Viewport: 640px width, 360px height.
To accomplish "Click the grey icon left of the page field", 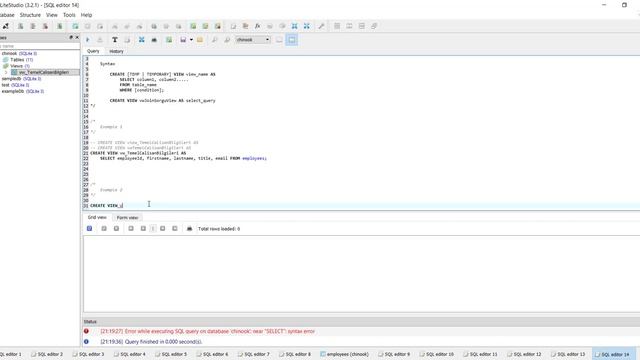I will (143, 229).
